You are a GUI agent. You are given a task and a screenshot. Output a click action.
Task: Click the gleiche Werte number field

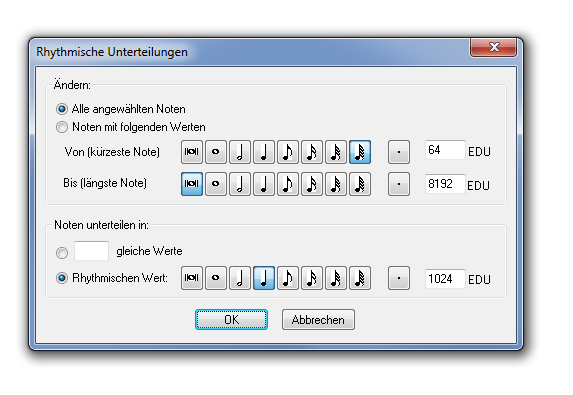click(91, 251)
